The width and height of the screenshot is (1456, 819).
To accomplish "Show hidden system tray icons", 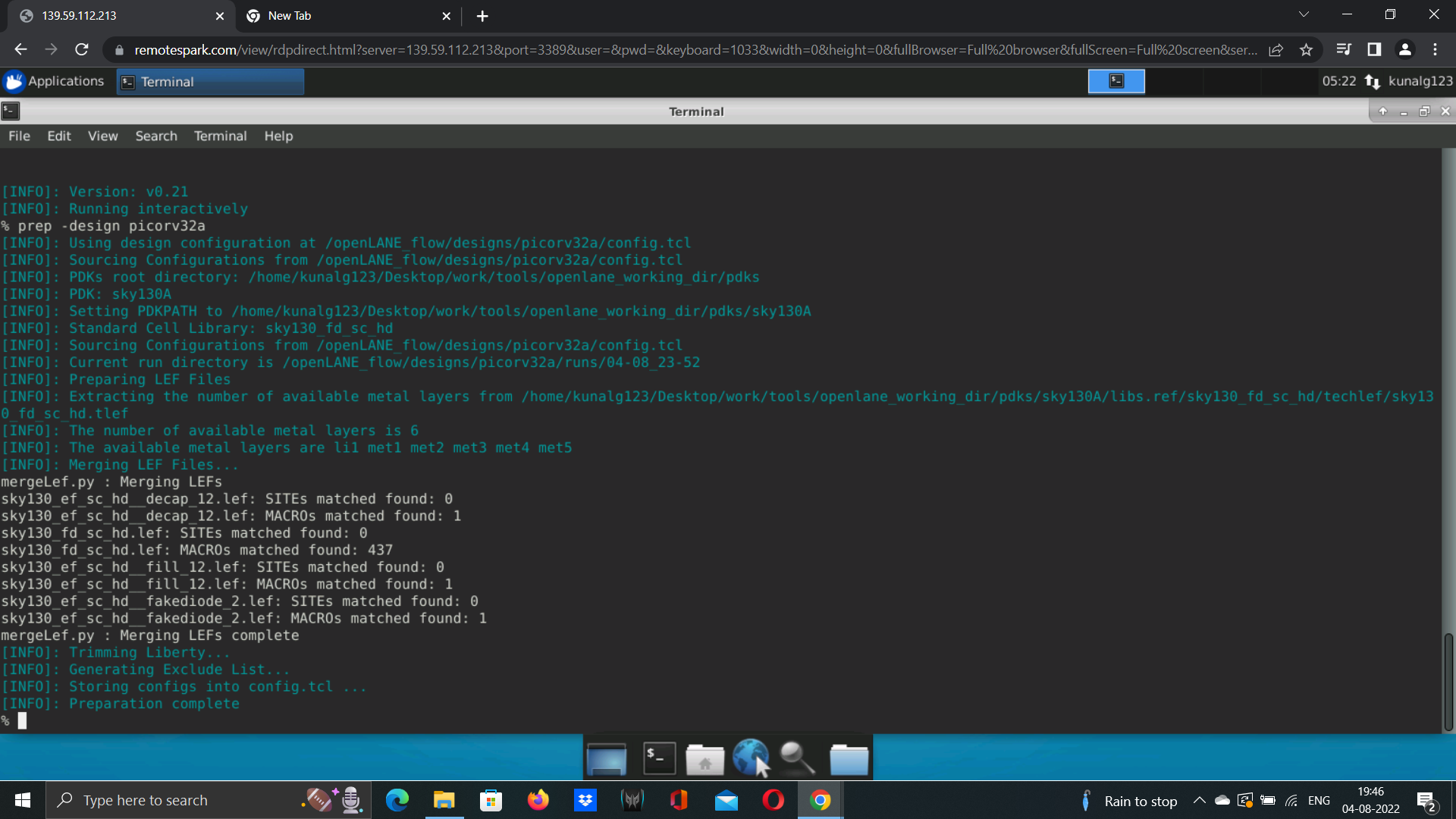I will point(1199,801).
